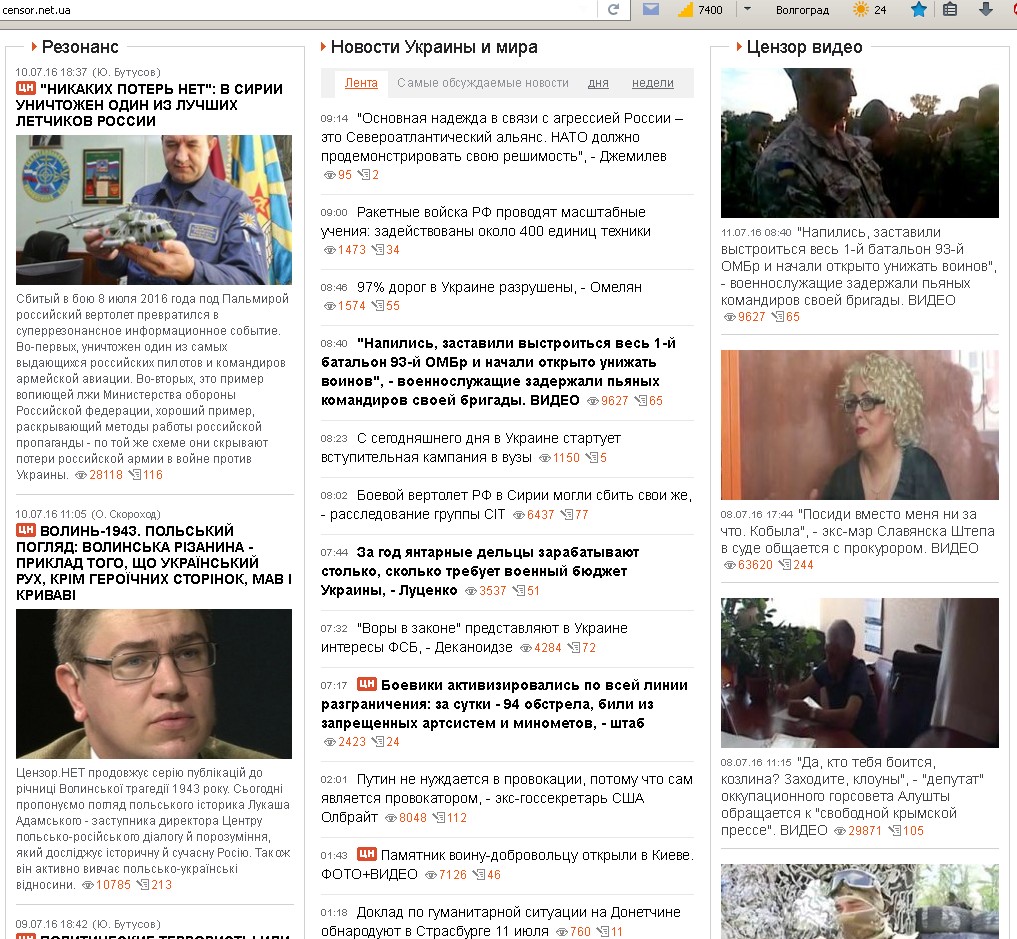The image size is (1017, 939).
Task: Open the 07:32 Воры в законе news item
Action: [x=474, y=637]
